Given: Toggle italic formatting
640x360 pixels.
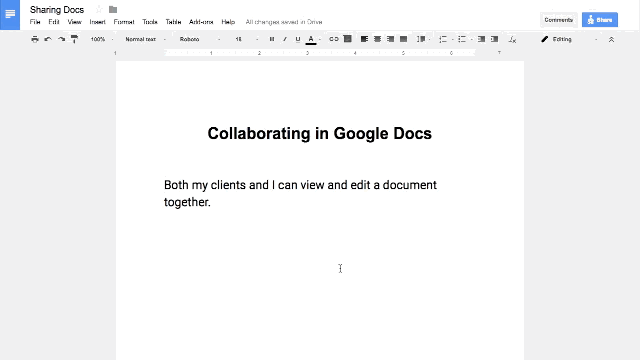Looking at the screenshot, I should (284, 39).
